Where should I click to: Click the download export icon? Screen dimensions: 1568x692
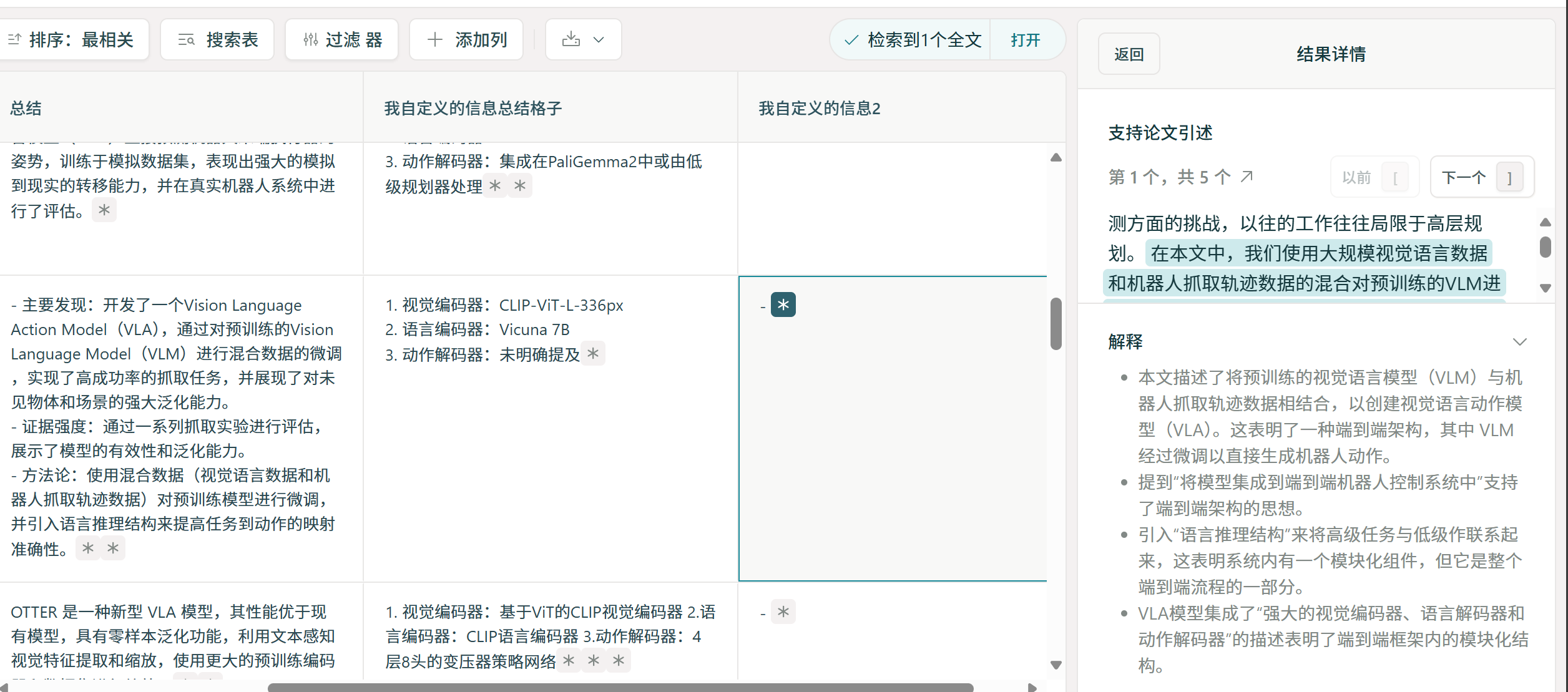click(x=571, y=40)
